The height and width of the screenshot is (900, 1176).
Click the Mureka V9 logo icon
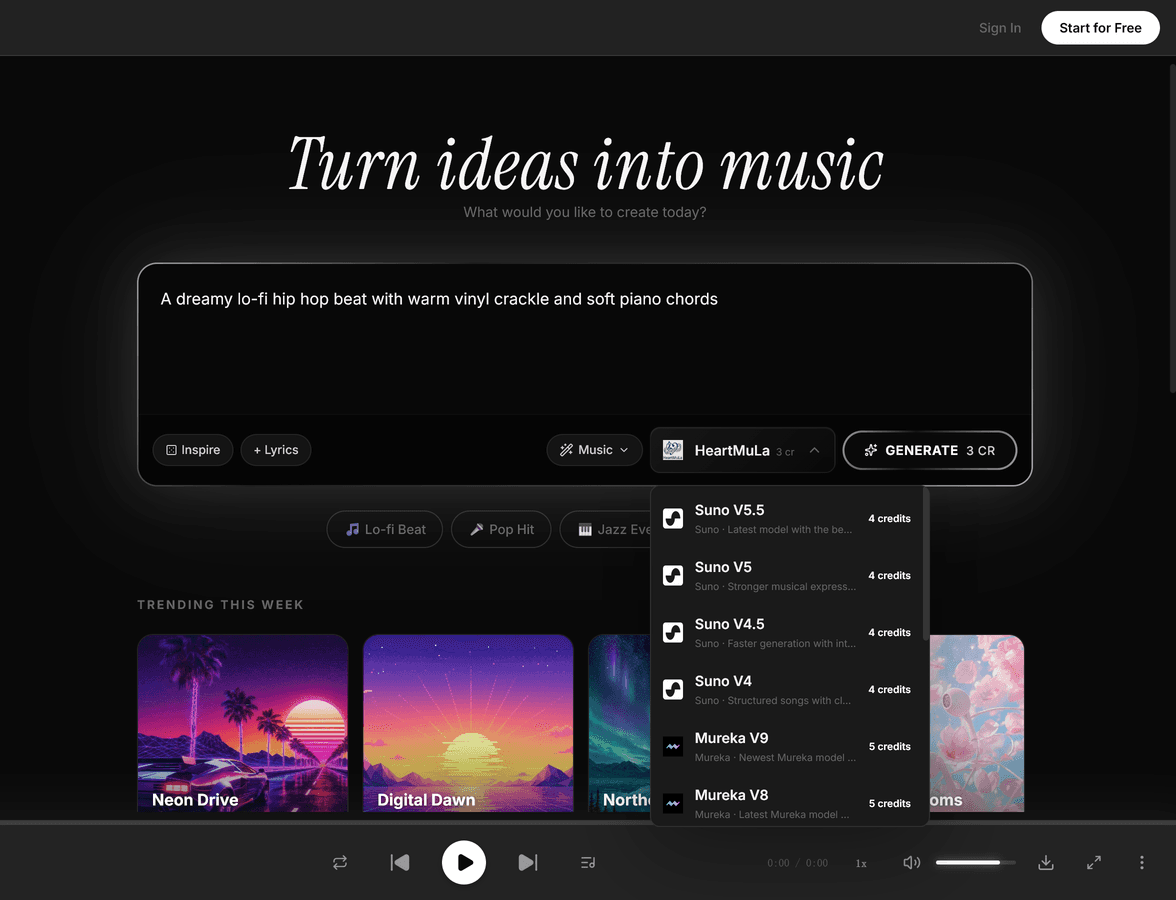point(673,746)
